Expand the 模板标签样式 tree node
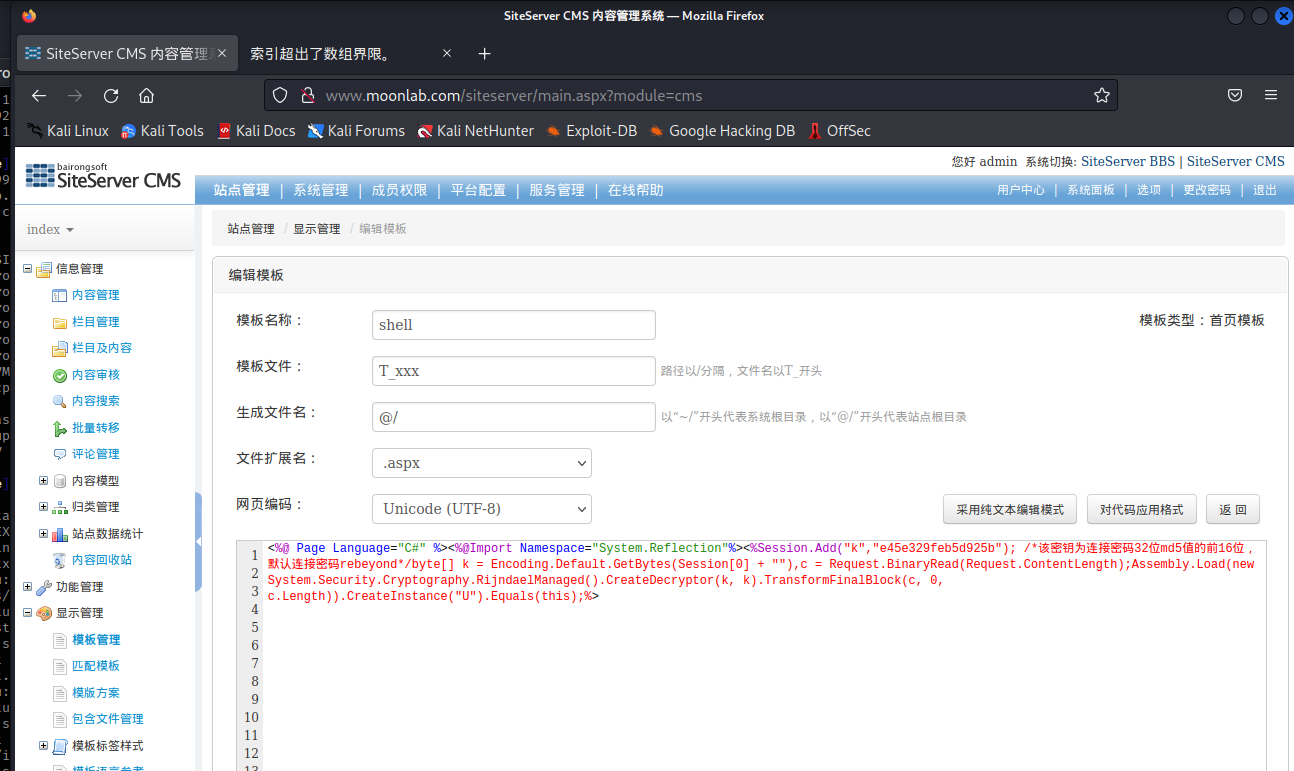This screenshot has width=1294, height=771. (43, 746)
